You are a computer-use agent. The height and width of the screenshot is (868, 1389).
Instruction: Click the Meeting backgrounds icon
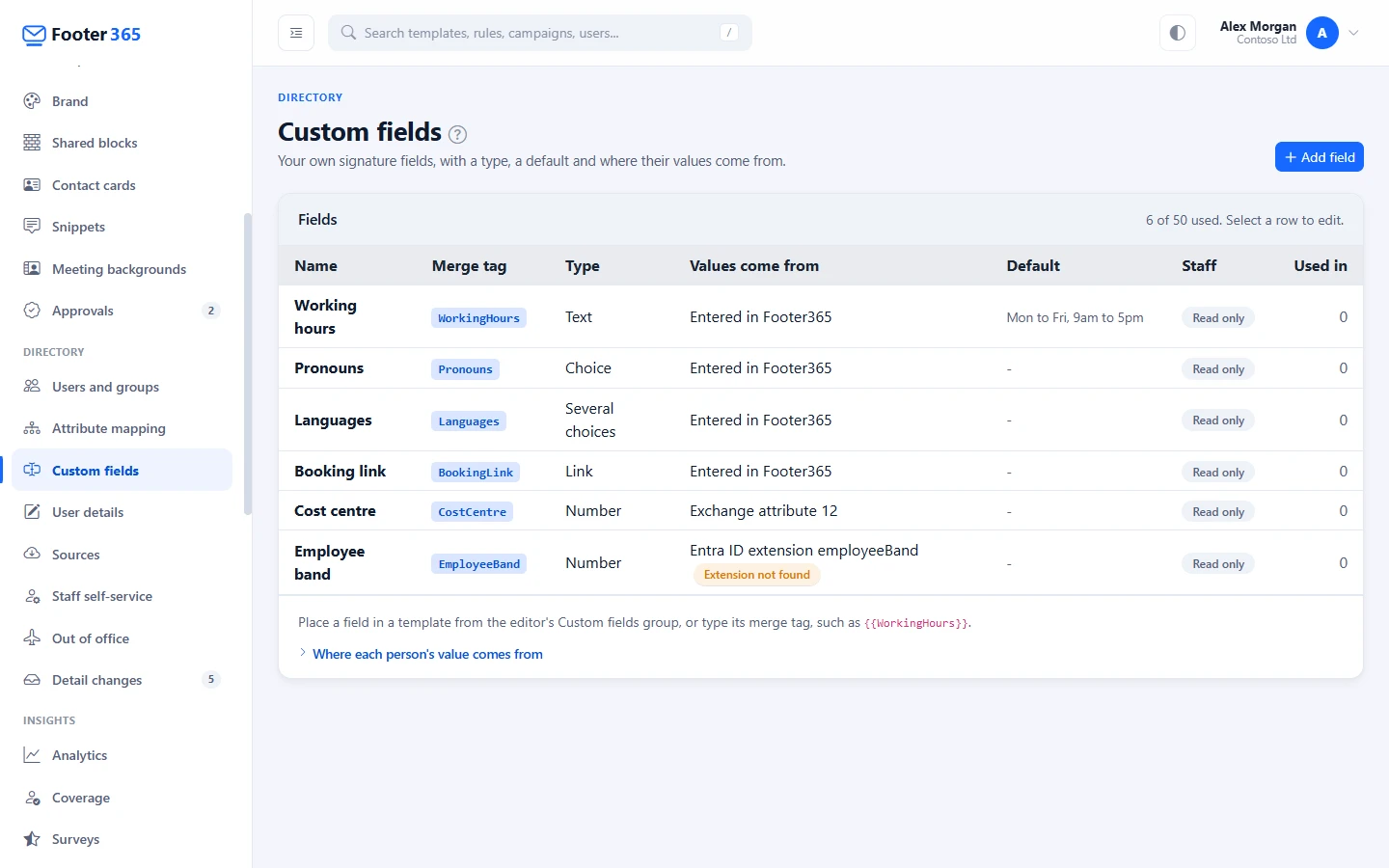(32, 269)
